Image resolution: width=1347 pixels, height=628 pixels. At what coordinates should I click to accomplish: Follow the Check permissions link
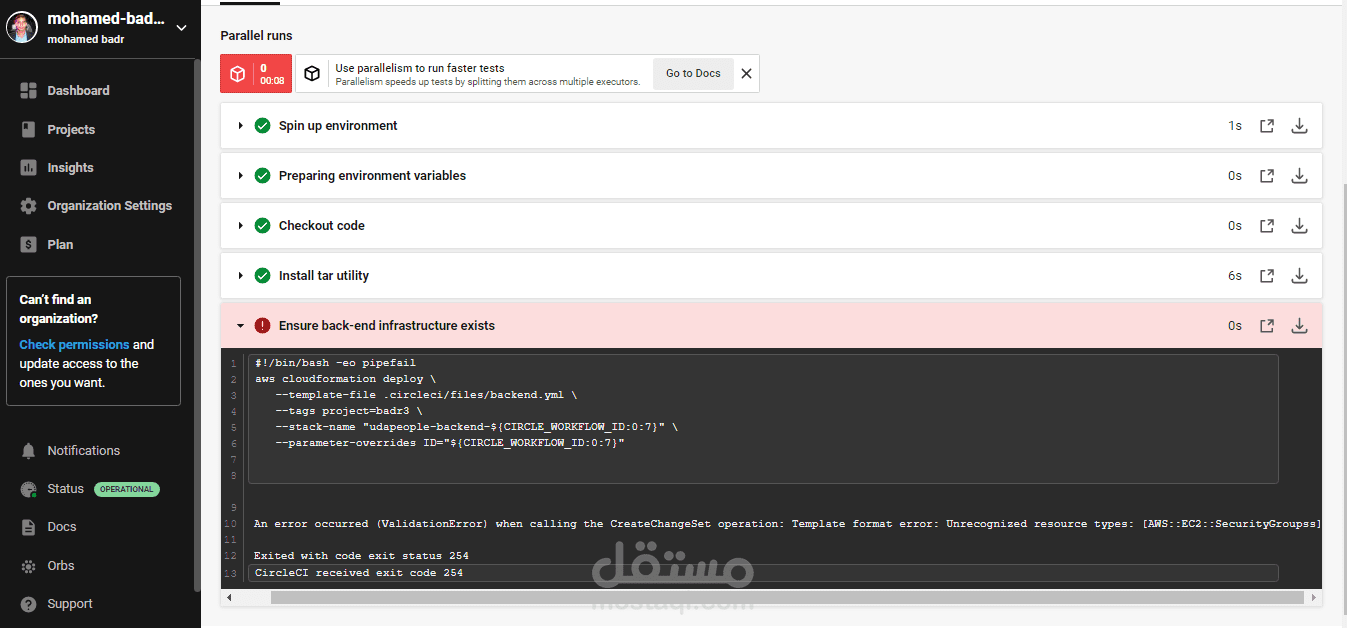point(74,345)
